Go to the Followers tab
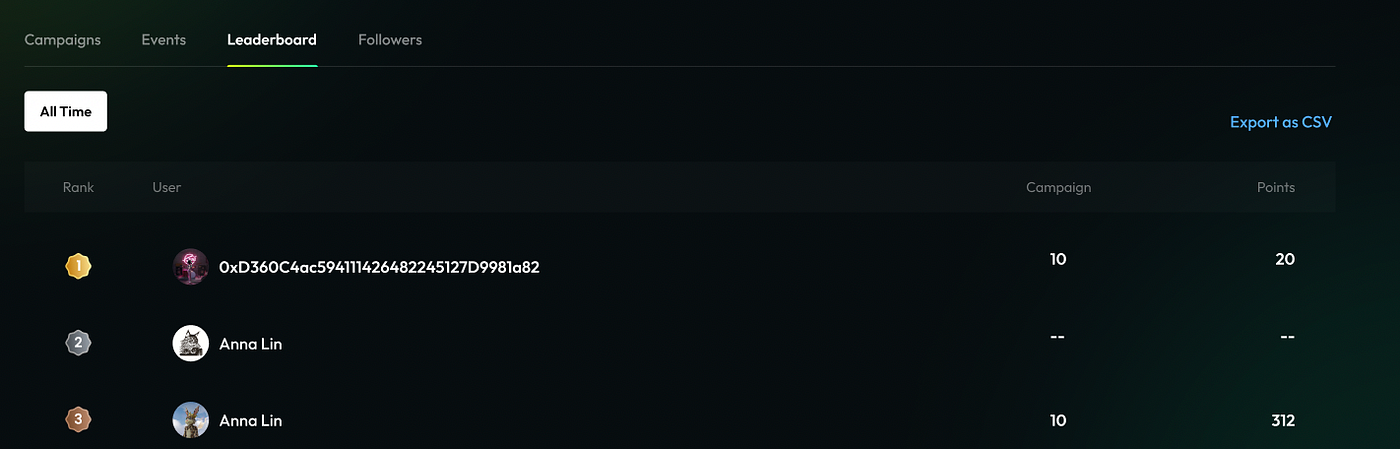Screen dimensions: 1400x449 click(390, 40)
